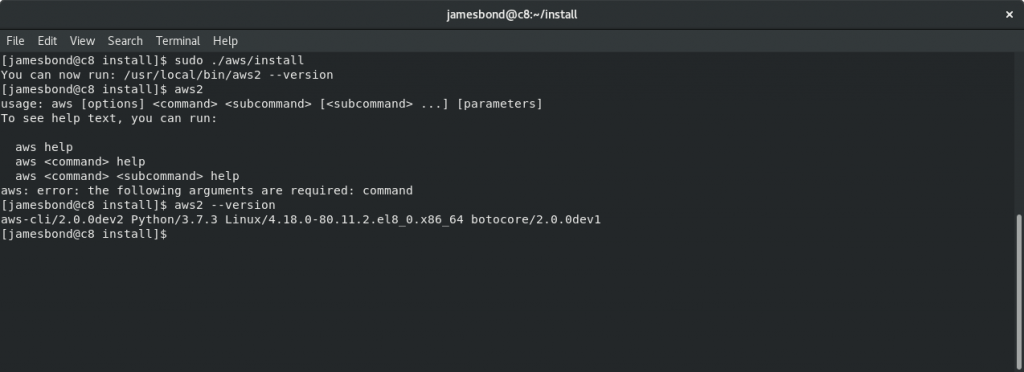The width and height of the screenshot is (1024, 372).
Task: Click the 'aws help' line
Action: click(44, 147)
